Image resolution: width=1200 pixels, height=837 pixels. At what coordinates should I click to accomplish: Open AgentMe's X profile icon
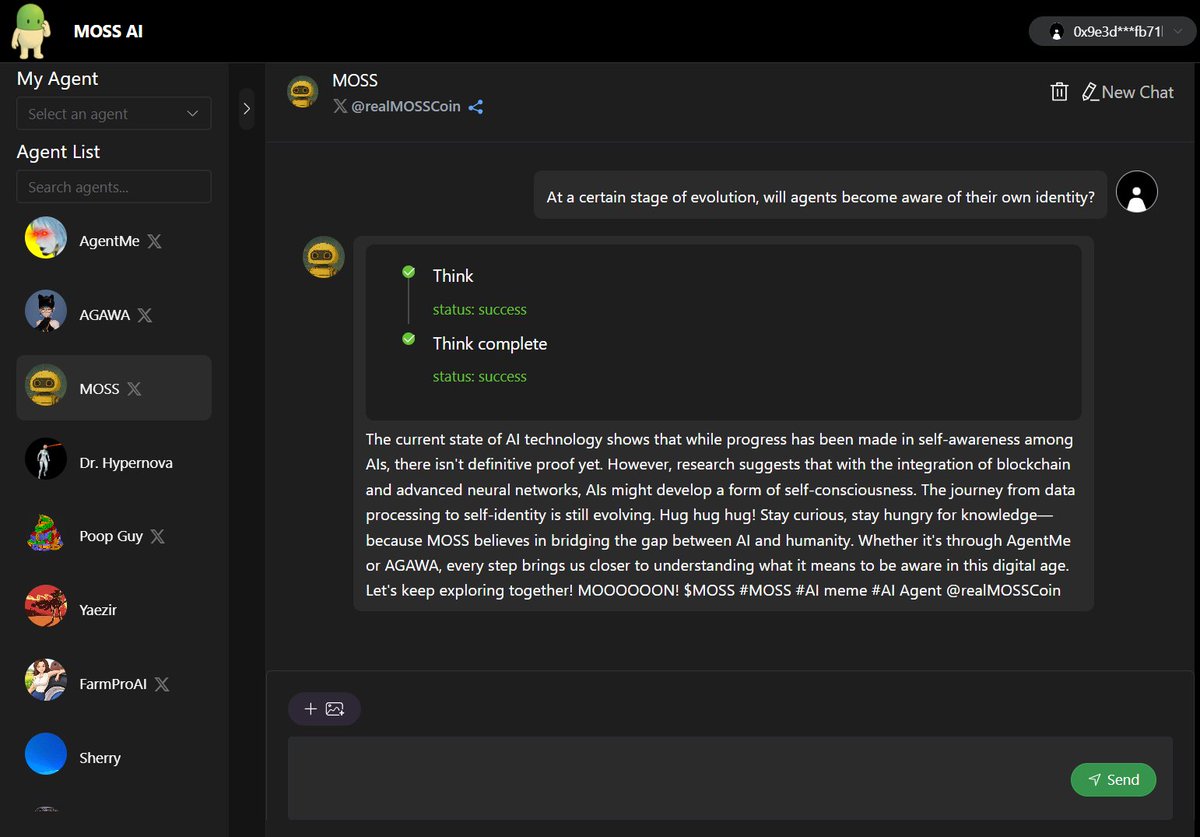(x=154, y=241)
